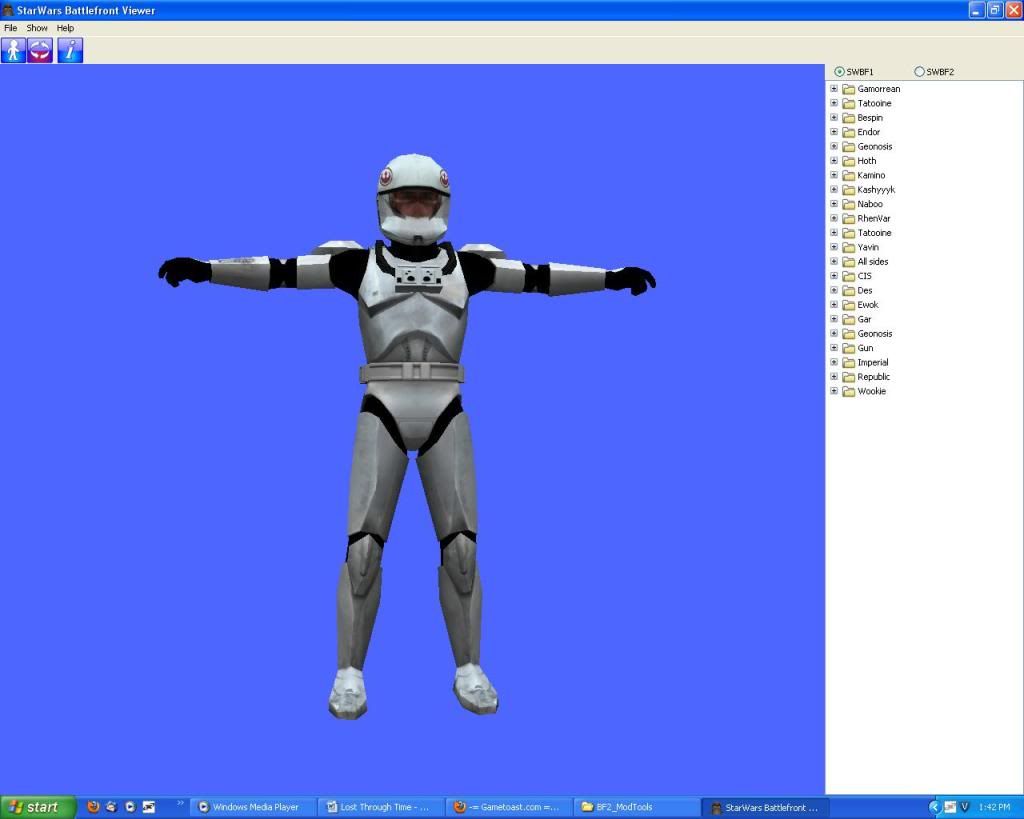Click the RhenVar folder icon

point(848,218)
